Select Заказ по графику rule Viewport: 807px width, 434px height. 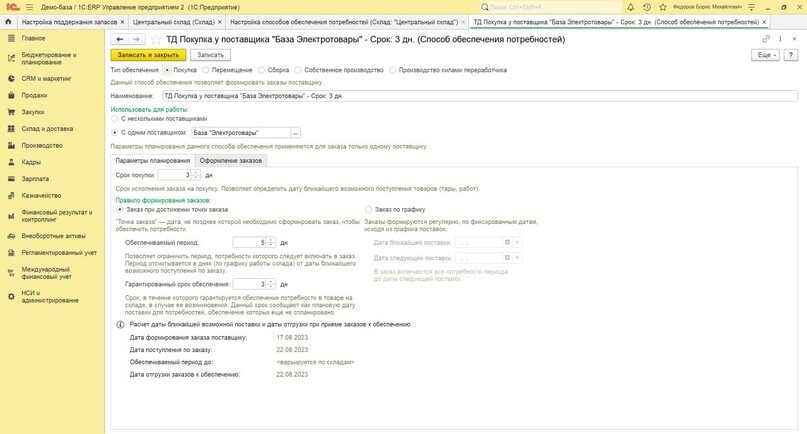(x=369, y=210)
